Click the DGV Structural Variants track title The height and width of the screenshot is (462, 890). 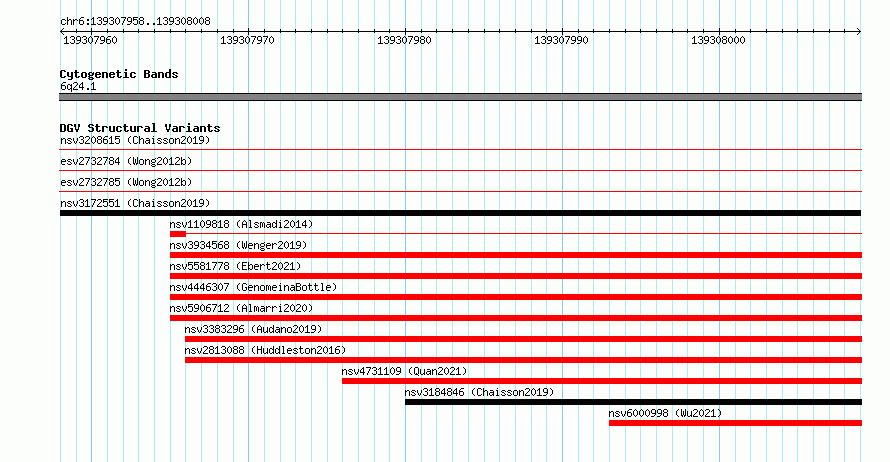pos(140,128)
